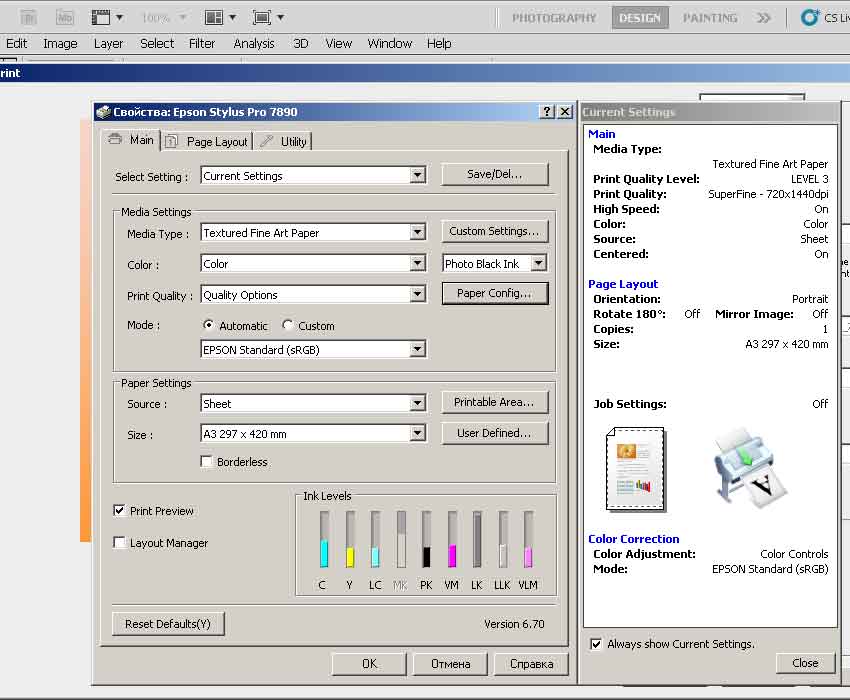
Task: Click the Save/Del... button
Action: coord(494,174)
